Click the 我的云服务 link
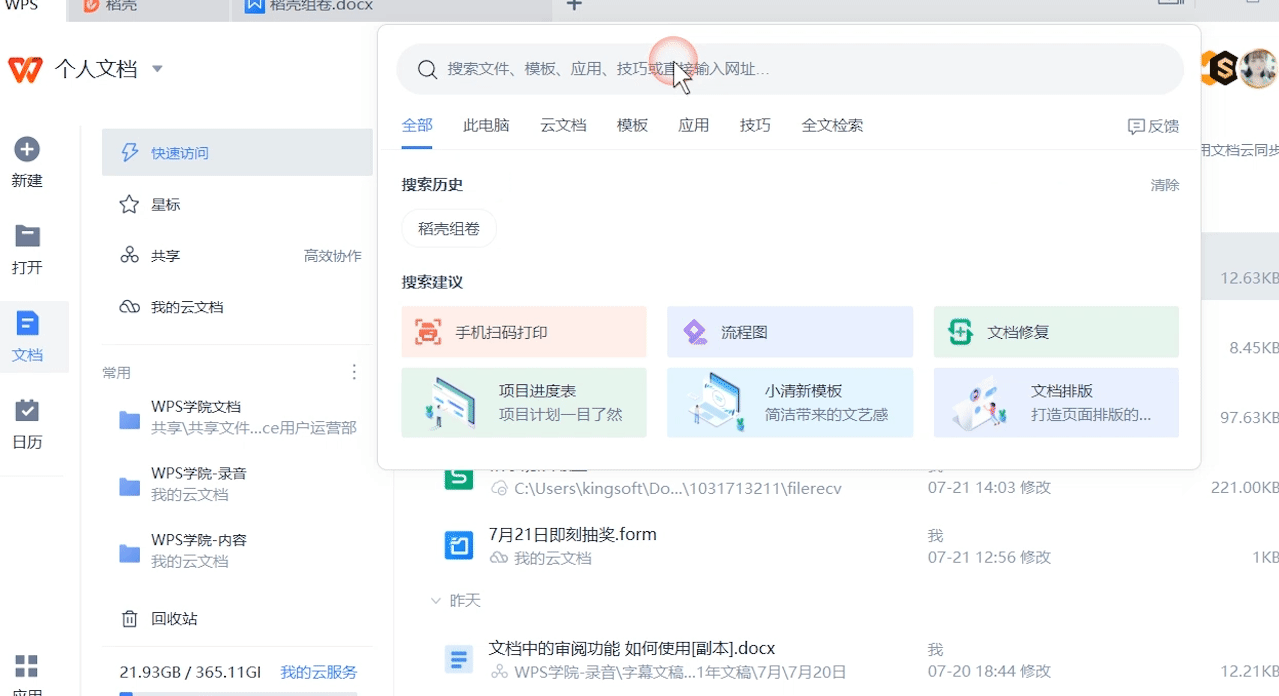The height and width of the screenshot is (696, 1279). [x=318, y=672]
